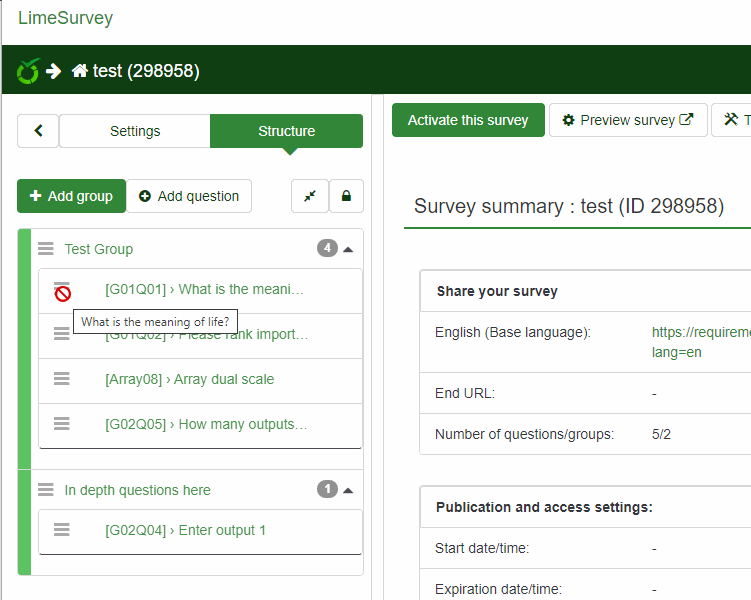Click the LimeSurvey logo icon in header
This screenshot has width=751, height=600.
28,71
